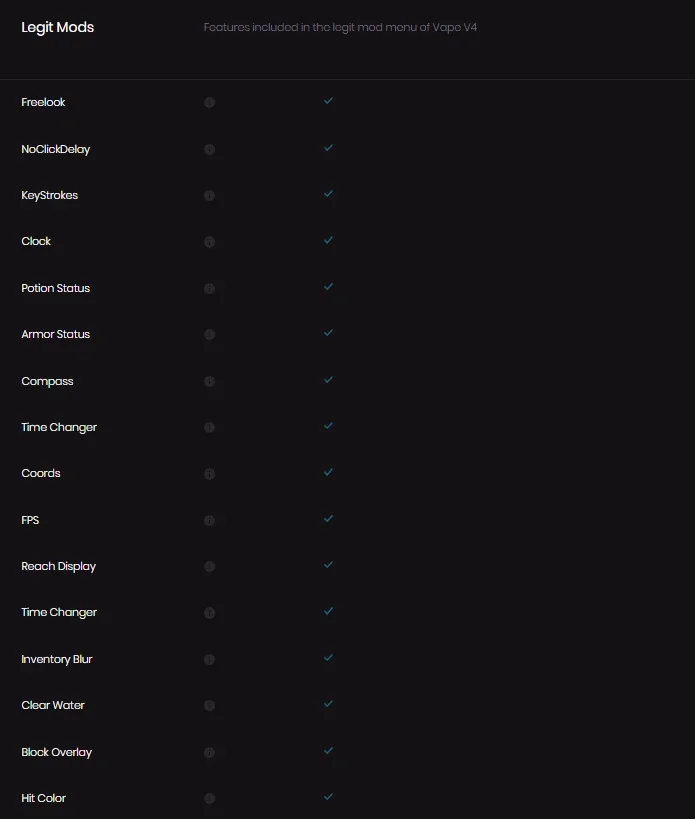Show info for Clock feature
This screenshot has height=819, width=695.
[209, 242]
